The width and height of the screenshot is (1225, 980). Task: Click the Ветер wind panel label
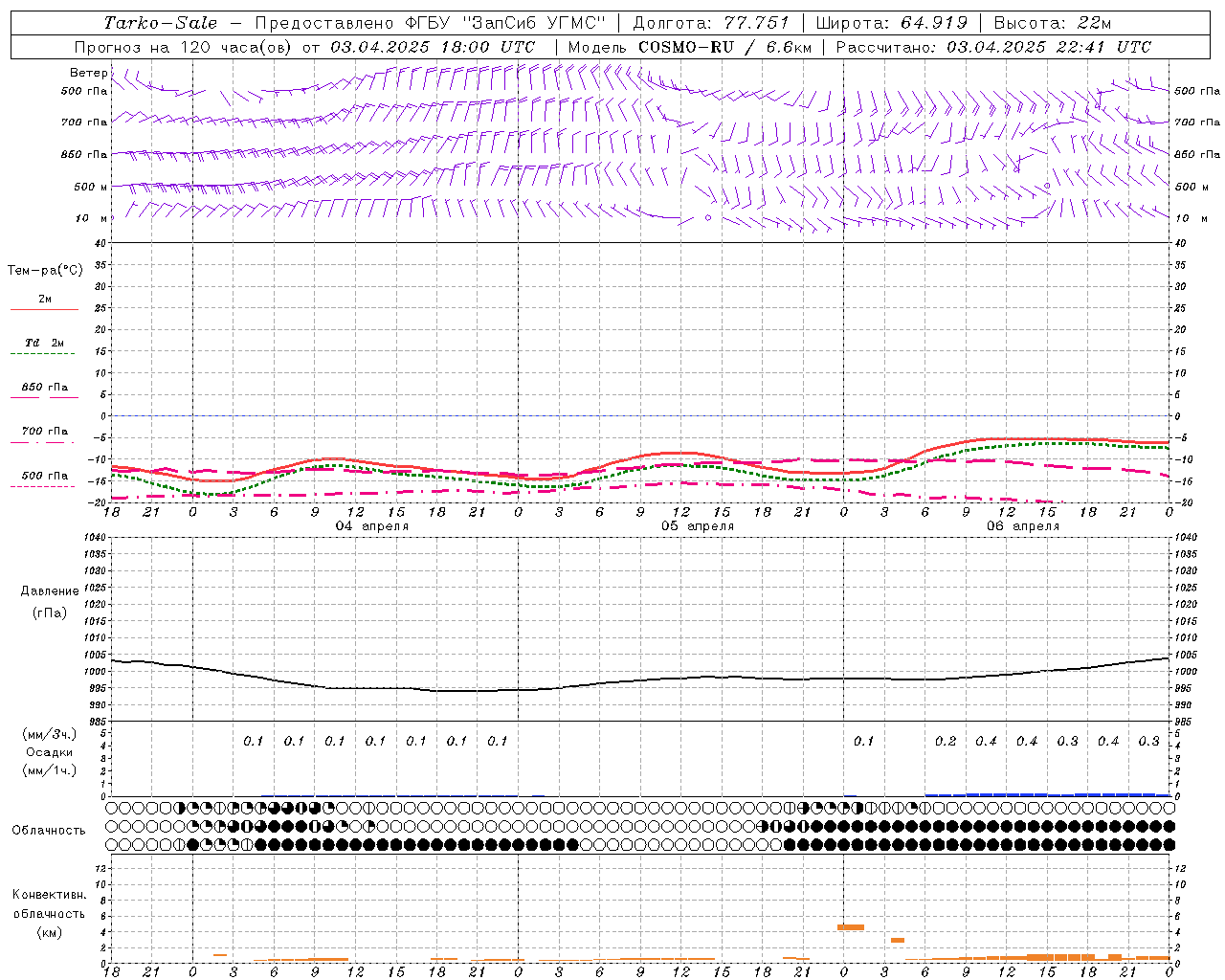tap(89, 73)
